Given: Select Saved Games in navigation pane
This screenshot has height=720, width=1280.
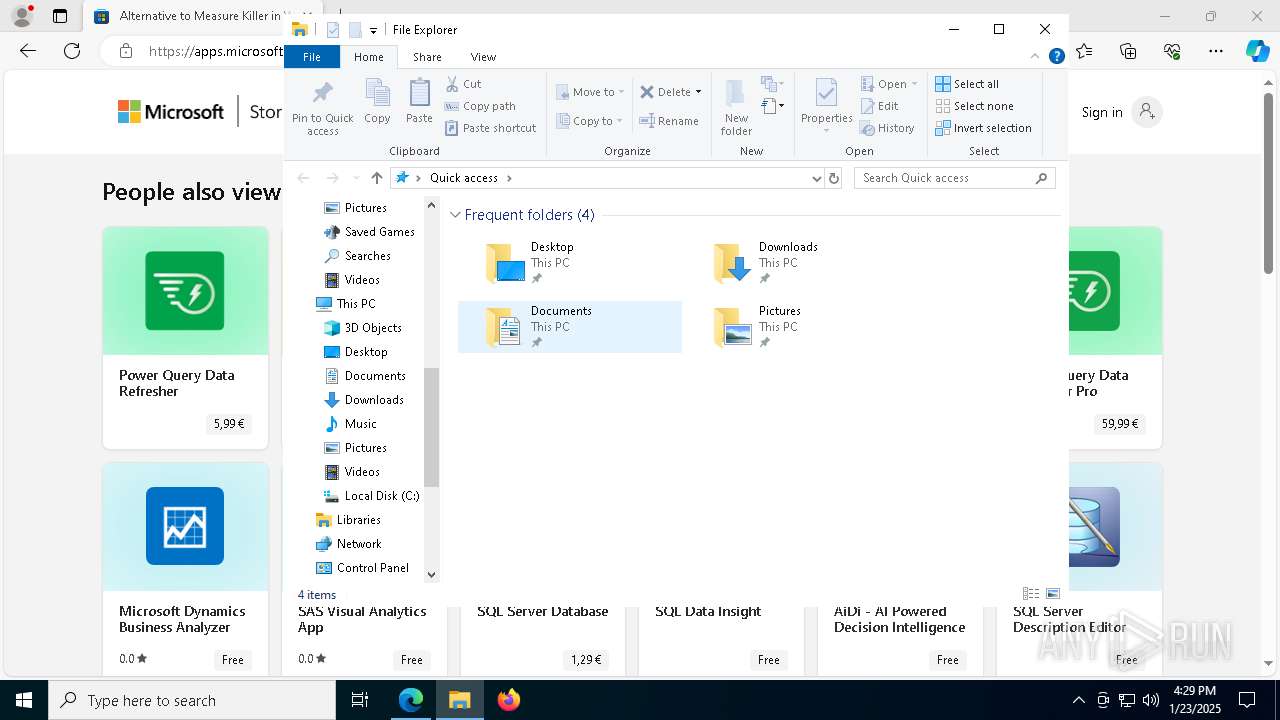Looking at the screenshot, I should coord(369,232).
